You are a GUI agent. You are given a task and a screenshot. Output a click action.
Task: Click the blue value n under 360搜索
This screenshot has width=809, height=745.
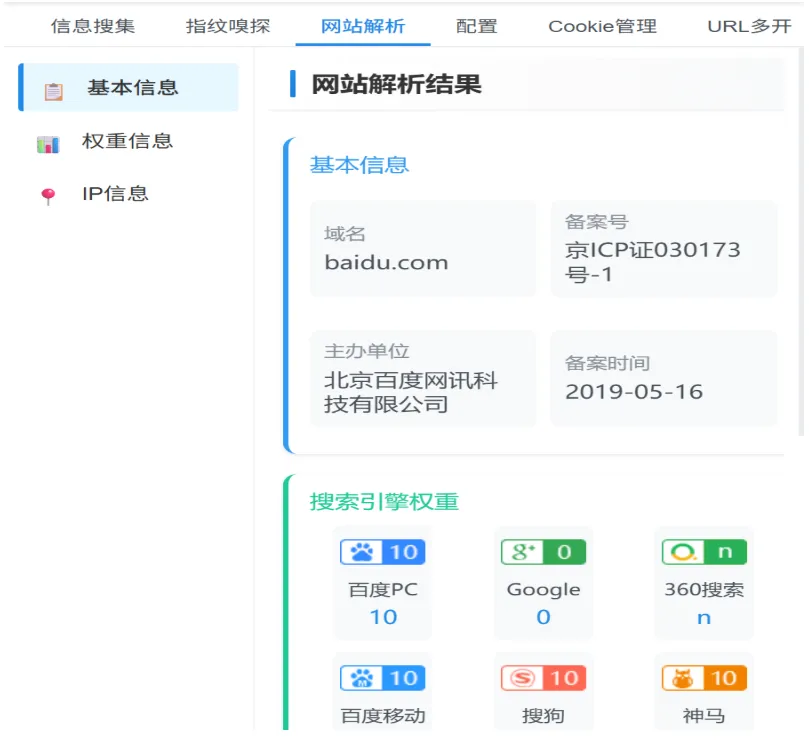coord(704,618)
